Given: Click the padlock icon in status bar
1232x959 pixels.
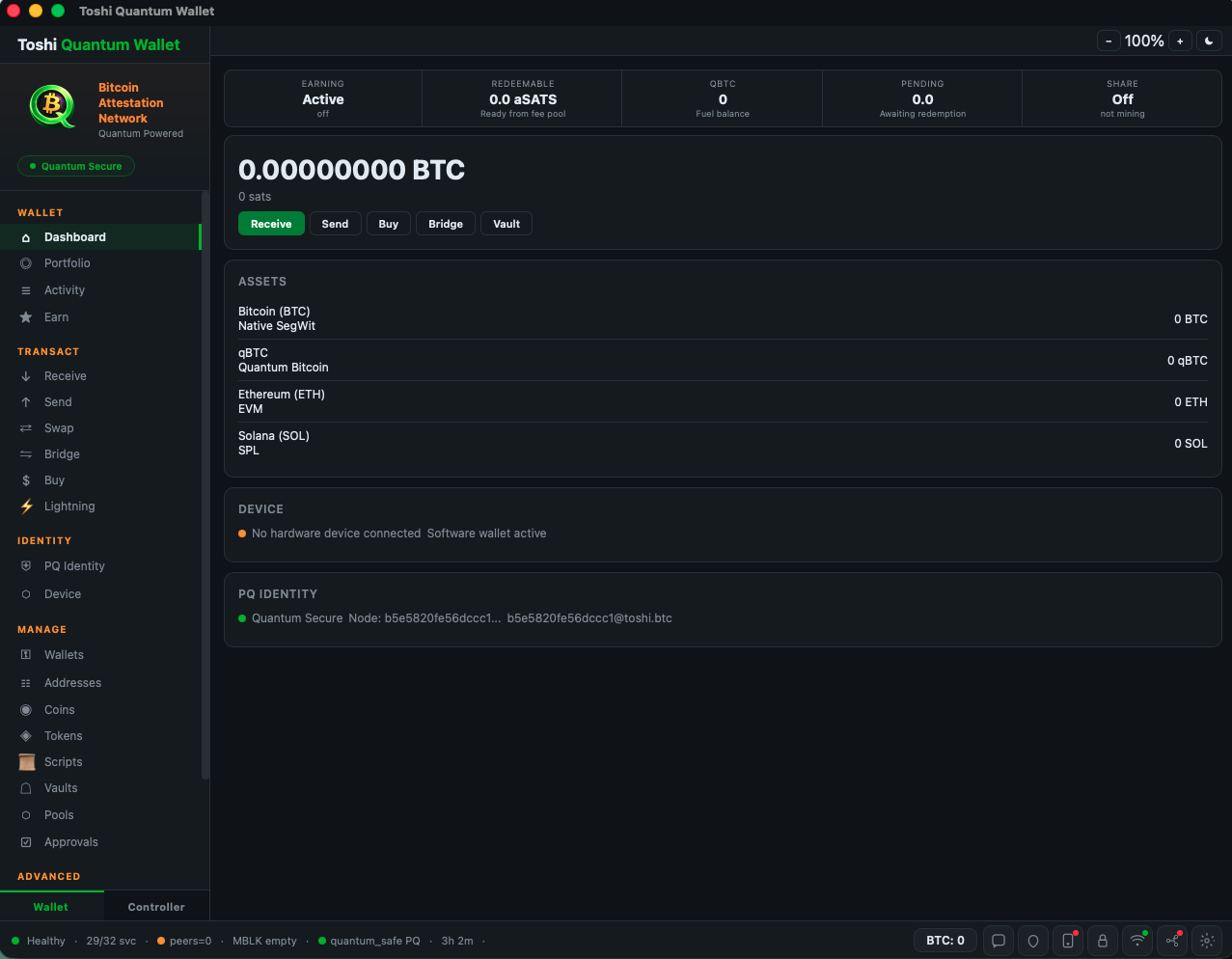Looking at the screenshot, I should click(1103, 941).
